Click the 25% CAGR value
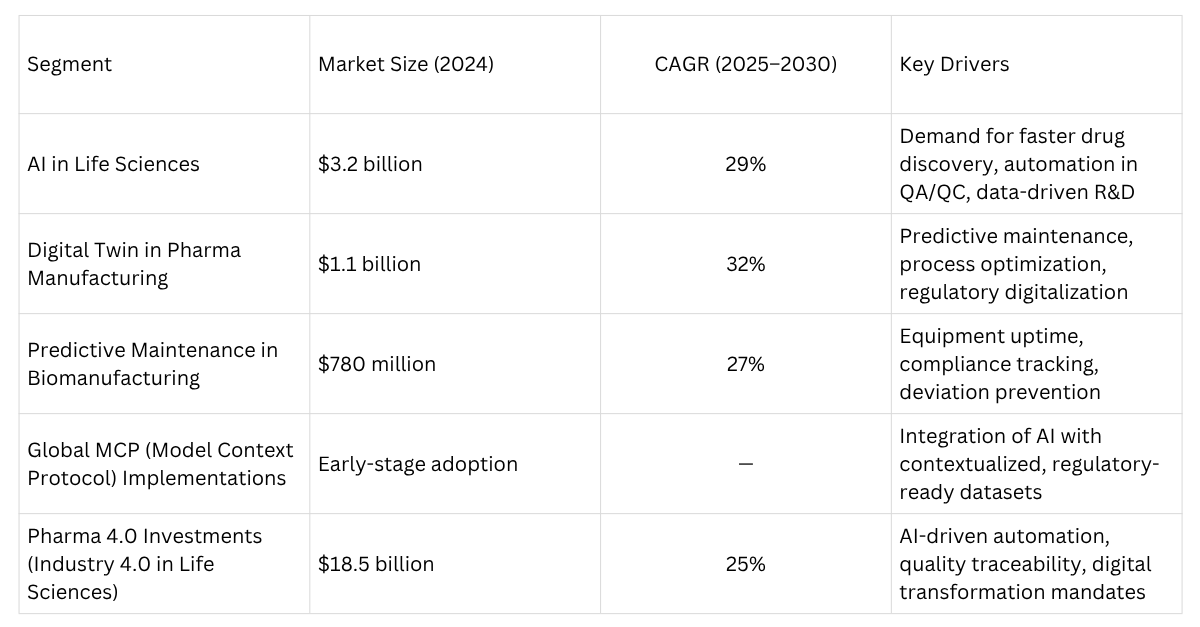This screenshot has height=627, width=1200. tap(745, 564)
